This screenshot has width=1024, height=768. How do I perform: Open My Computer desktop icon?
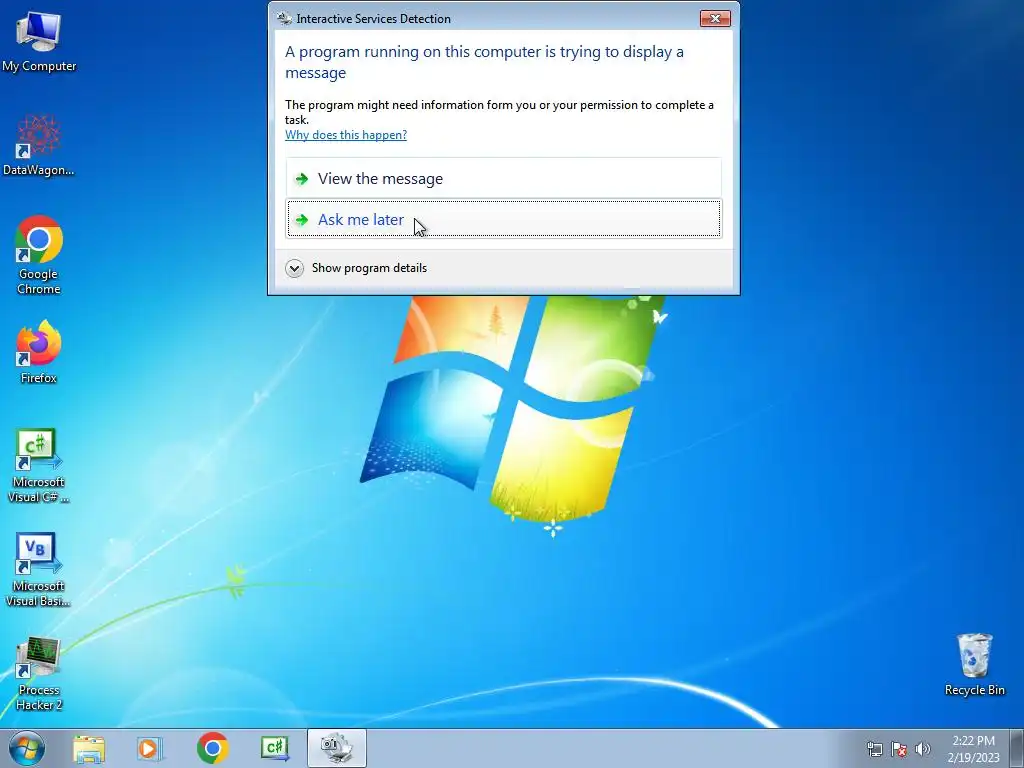click(39, 42)
